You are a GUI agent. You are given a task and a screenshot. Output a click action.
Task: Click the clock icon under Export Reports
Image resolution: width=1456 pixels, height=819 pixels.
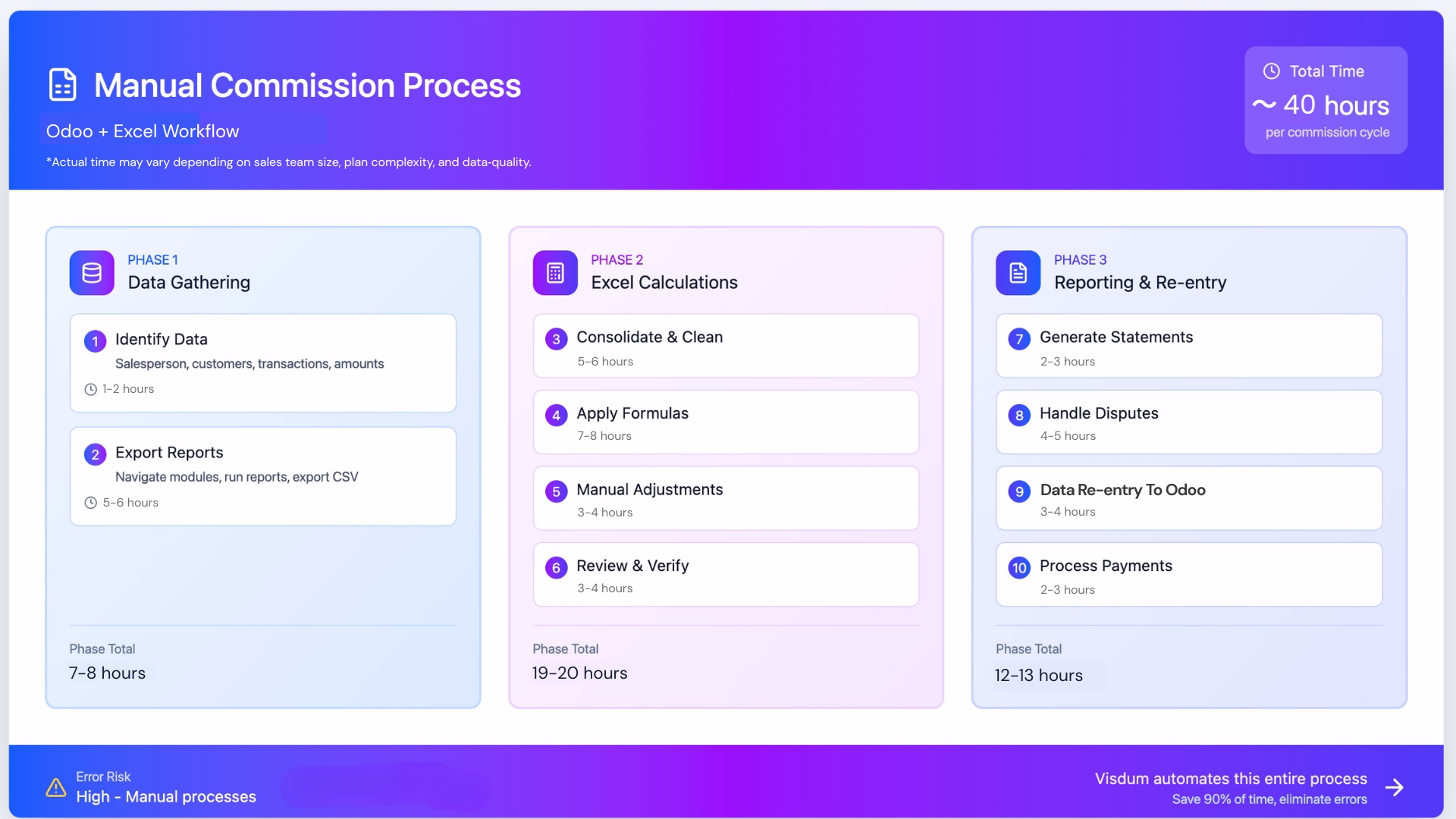click(90, 502)
